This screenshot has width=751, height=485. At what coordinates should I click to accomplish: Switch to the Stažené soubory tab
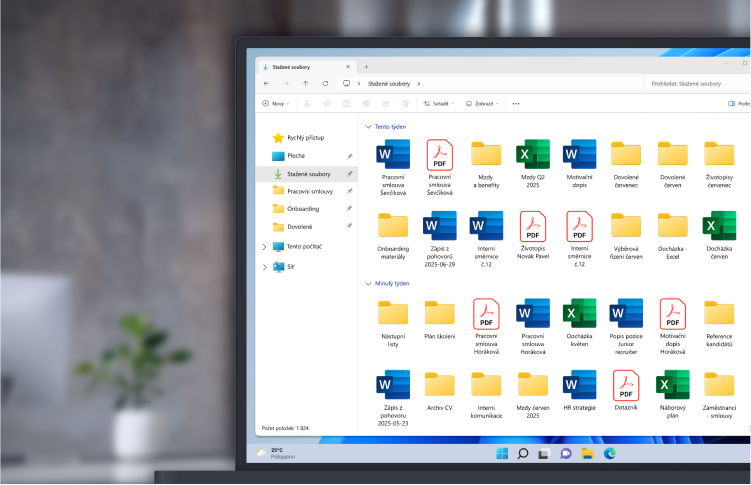coord(307,67)
